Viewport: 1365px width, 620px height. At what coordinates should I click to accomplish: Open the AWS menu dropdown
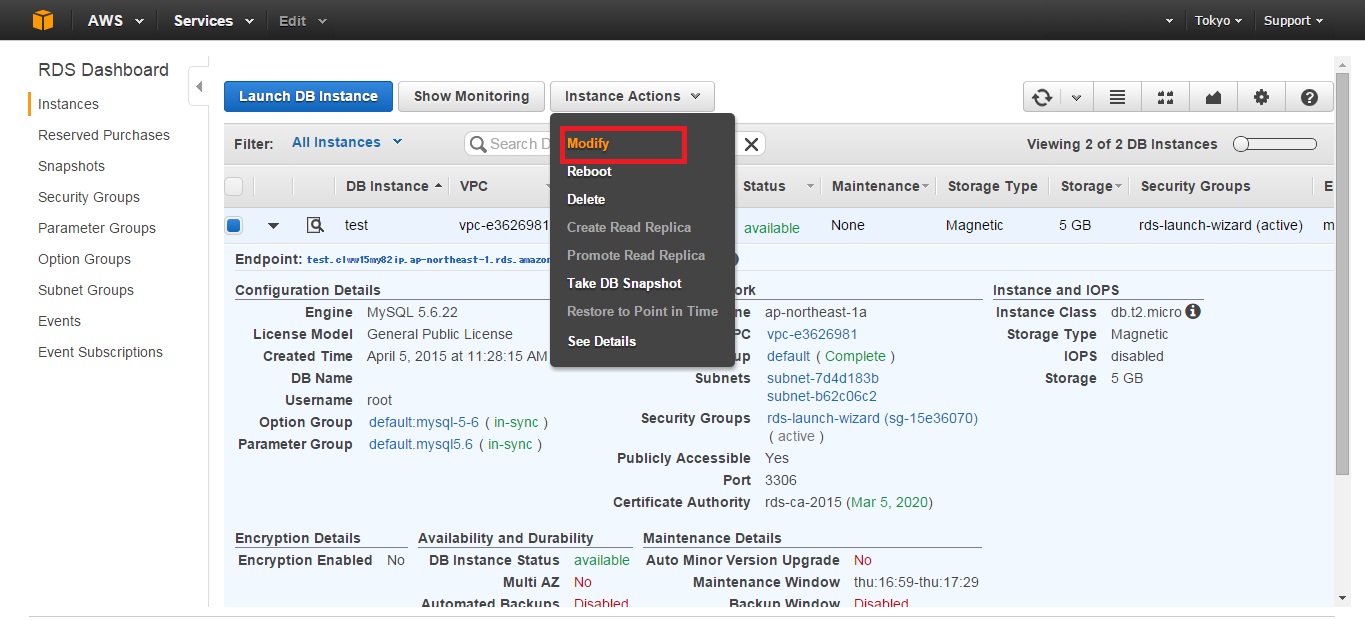pos(116,20)
